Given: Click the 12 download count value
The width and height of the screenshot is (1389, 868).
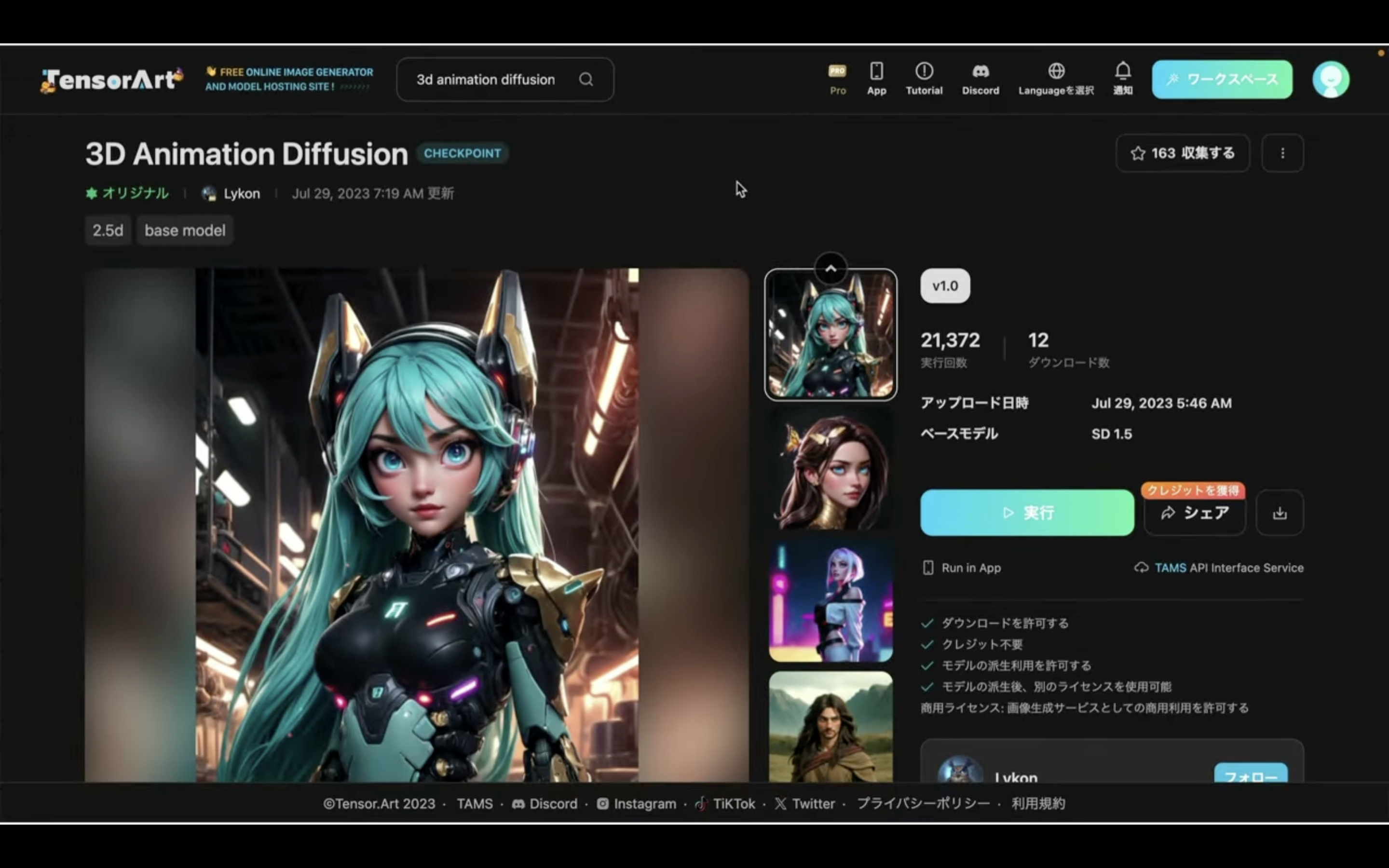Looking at the screenshot, I should pyautogui.click(x=1038, y=340).
